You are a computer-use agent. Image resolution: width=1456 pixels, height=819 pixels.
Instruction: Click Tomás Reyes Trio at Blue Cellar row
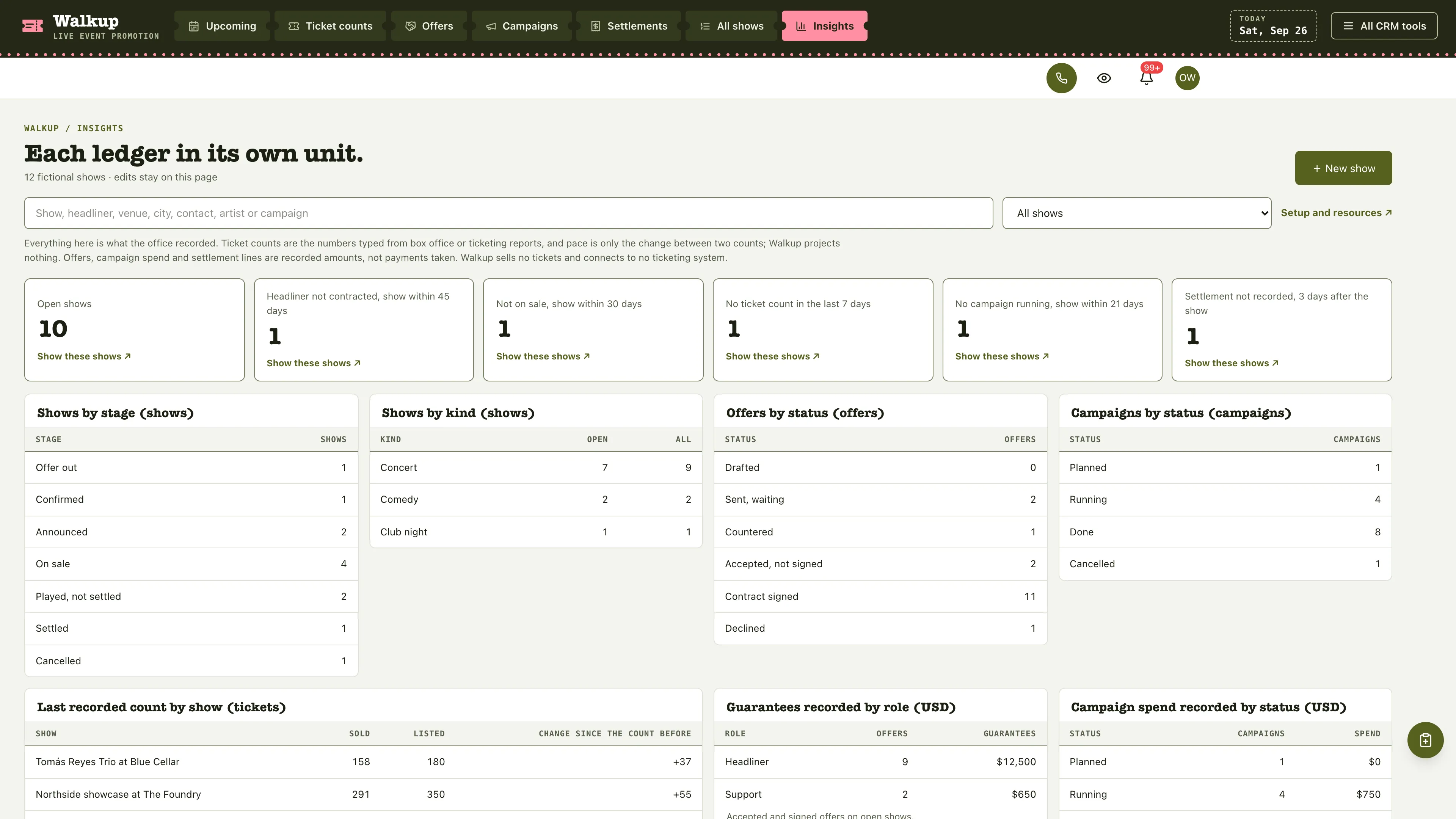coord(364,762)
